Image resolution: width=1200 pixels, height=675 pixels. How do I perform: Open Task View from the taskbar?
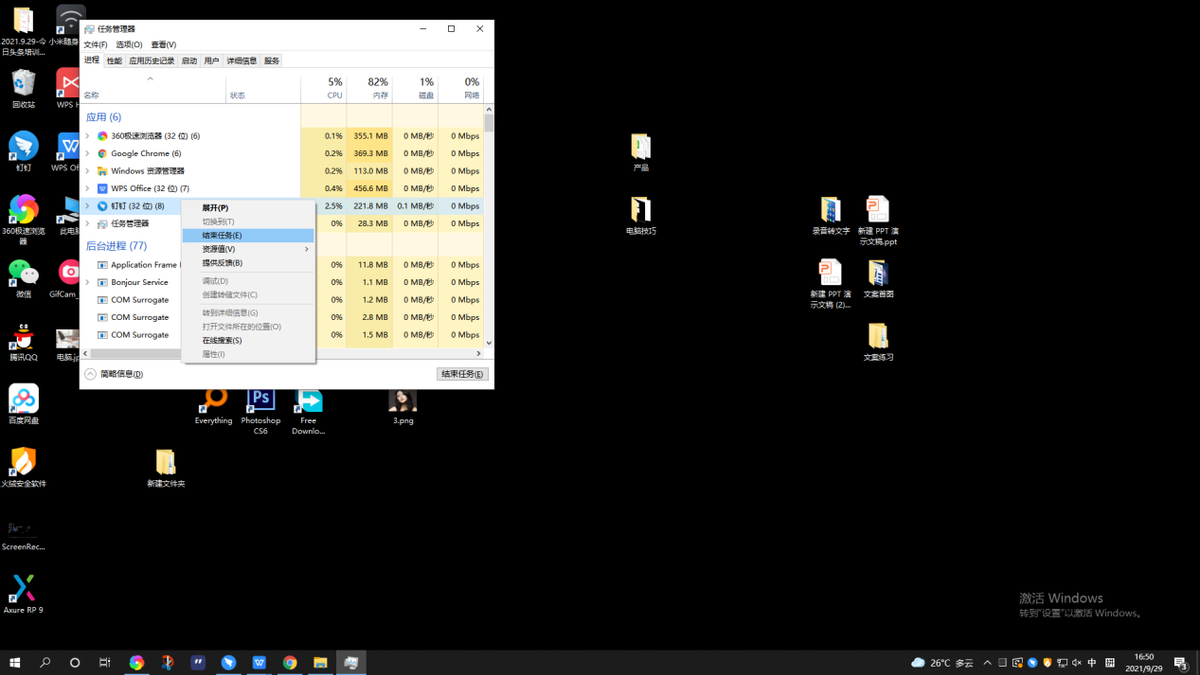(105, 662)
